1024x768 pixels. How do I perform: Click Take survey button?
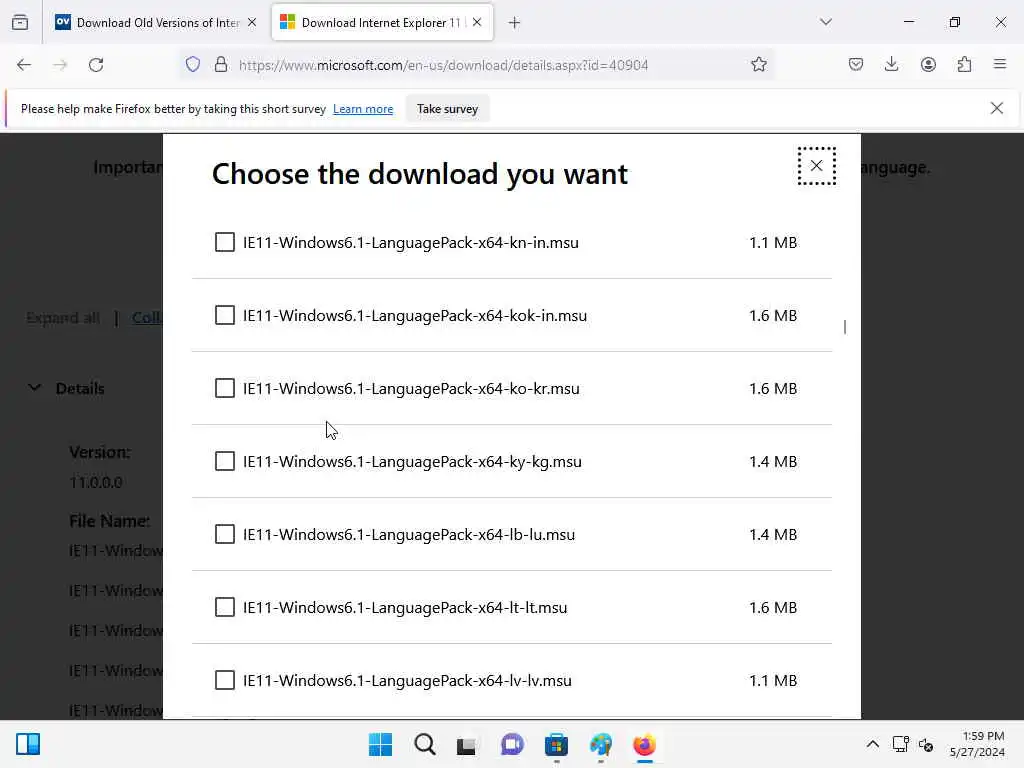tap(447, 109)
